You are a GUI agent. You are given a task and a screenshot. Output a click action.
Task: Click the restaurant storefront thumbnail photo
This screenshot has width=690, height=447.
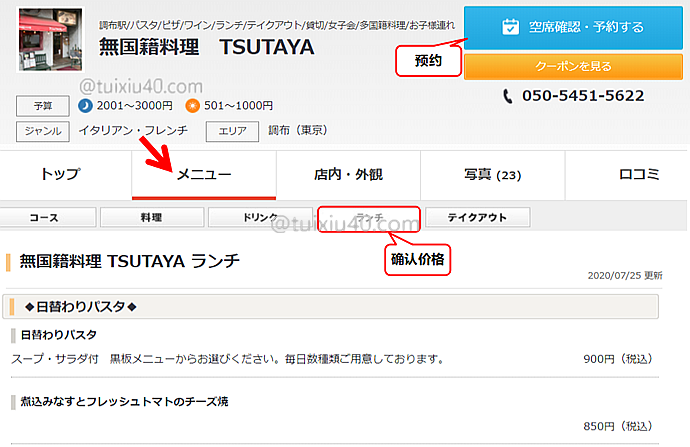(51, 40)
